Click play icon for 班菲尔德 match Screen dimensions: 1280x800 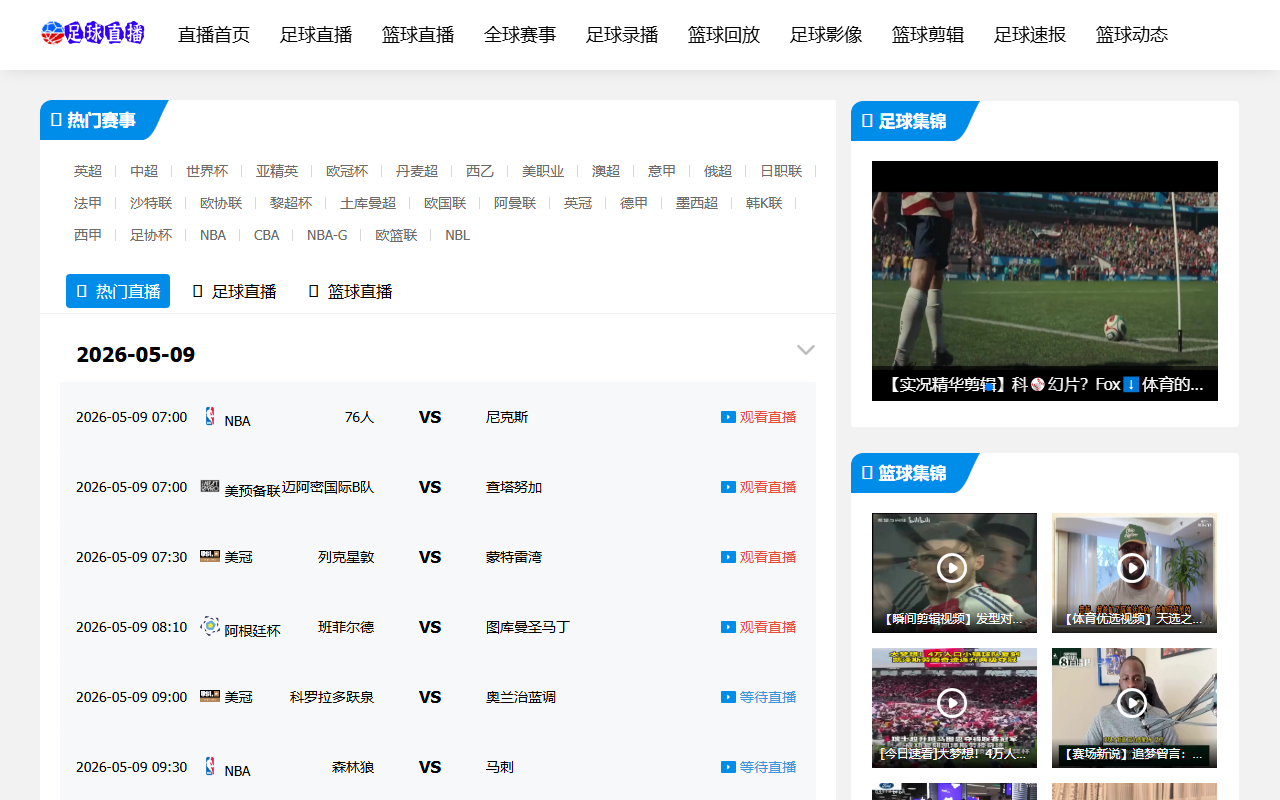[728, 627]
